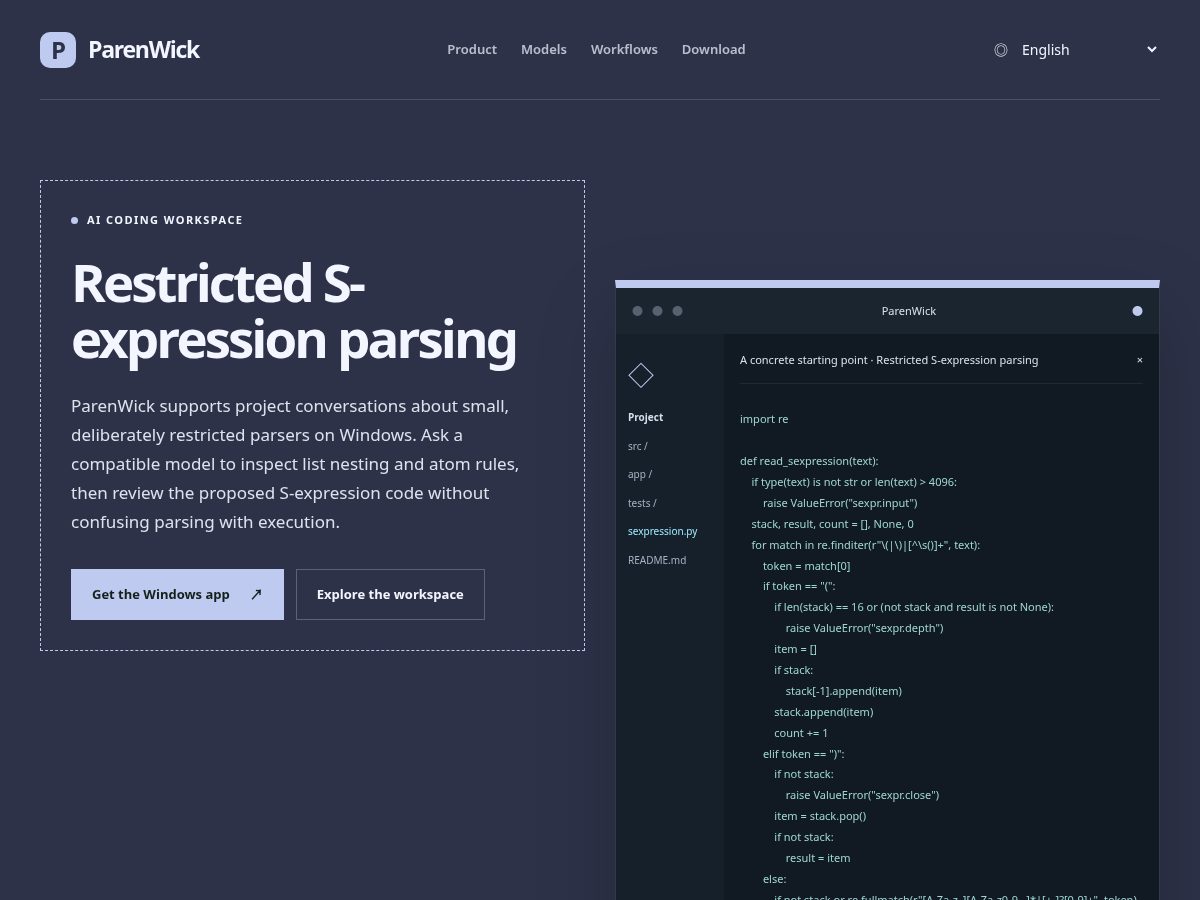Select the README.md file
The height and width of the screenshot is (900, 1200).
click(x=657, y=560)
